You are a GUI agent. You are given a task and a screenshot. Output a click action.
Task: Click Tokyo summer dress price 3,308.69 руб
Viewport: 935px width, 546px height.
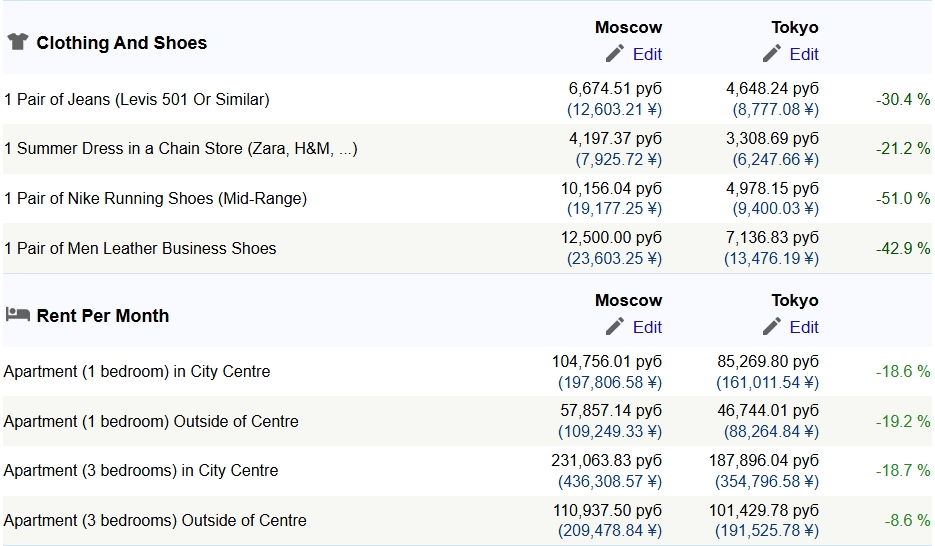(x=772, y=139)
